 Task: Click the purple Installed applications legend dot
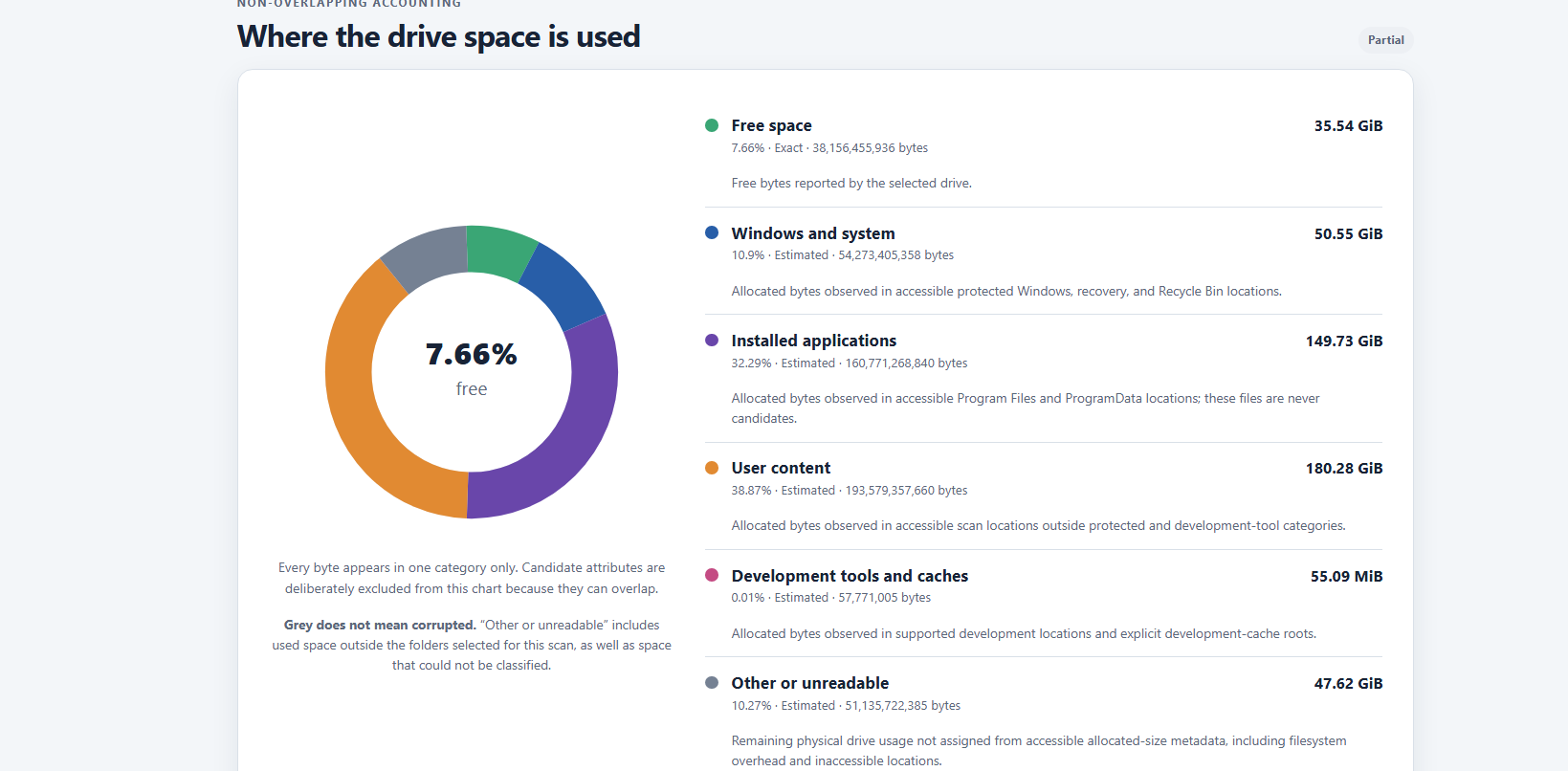(712, 341)
